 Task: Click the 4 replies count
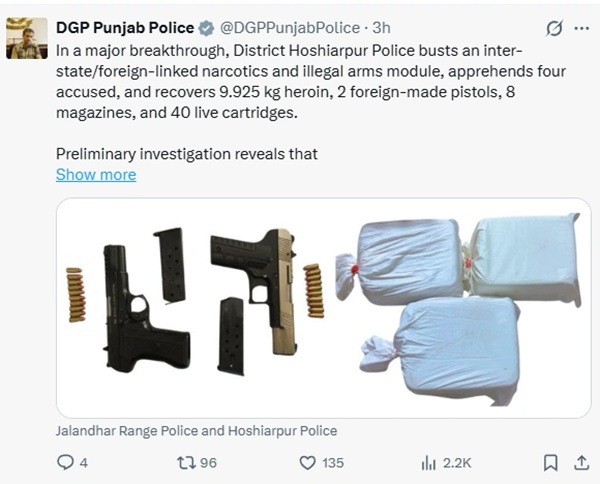point(84,463)
